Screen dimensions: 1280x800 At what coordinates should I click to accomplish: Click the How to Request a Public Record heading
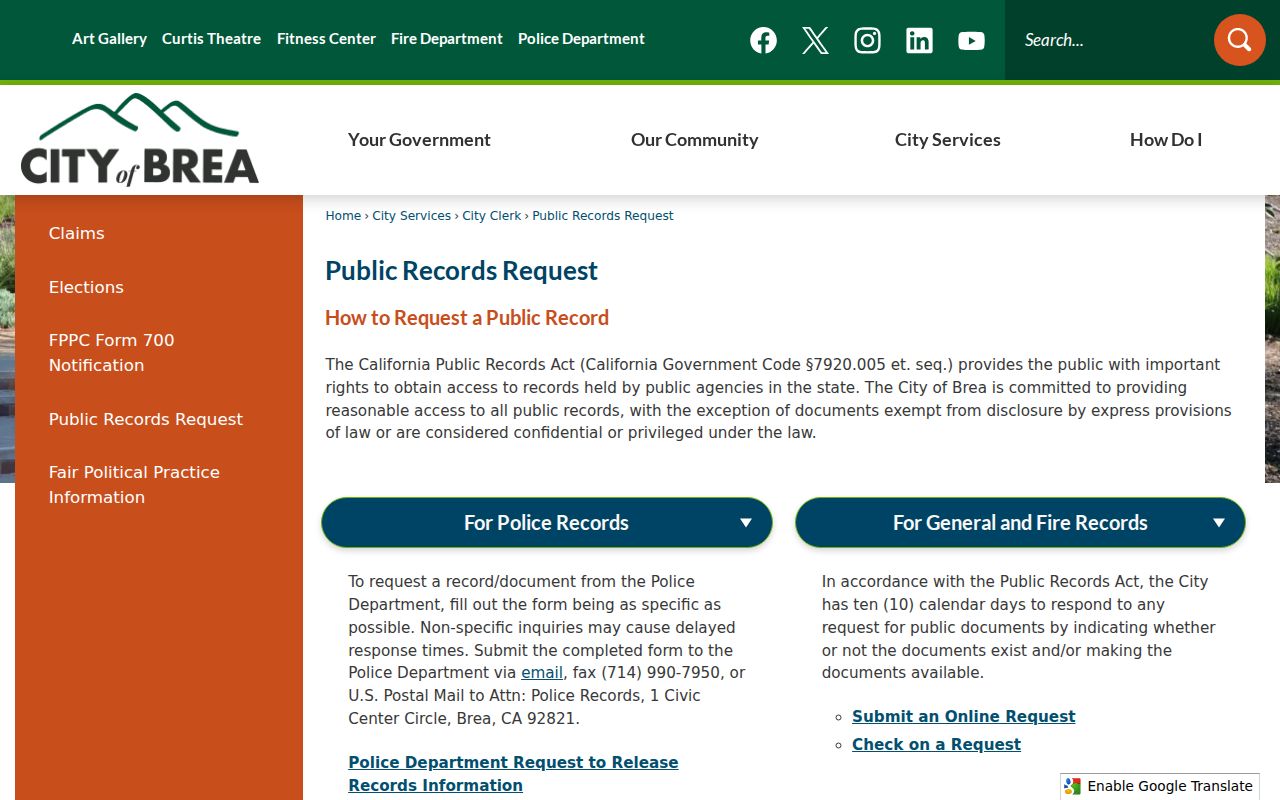(x=467, y=318)
